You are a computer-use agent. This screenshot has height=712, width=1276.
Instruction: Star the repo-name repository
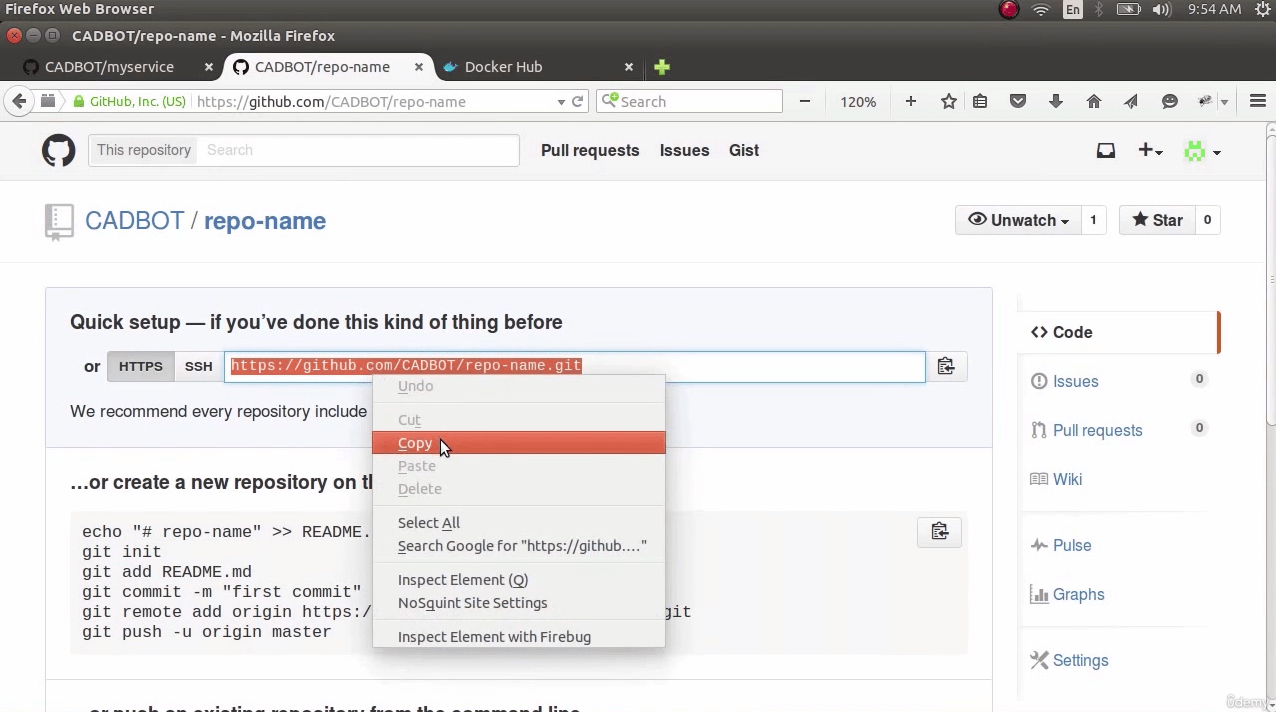pyautogui.click(x=1157, y=220)
